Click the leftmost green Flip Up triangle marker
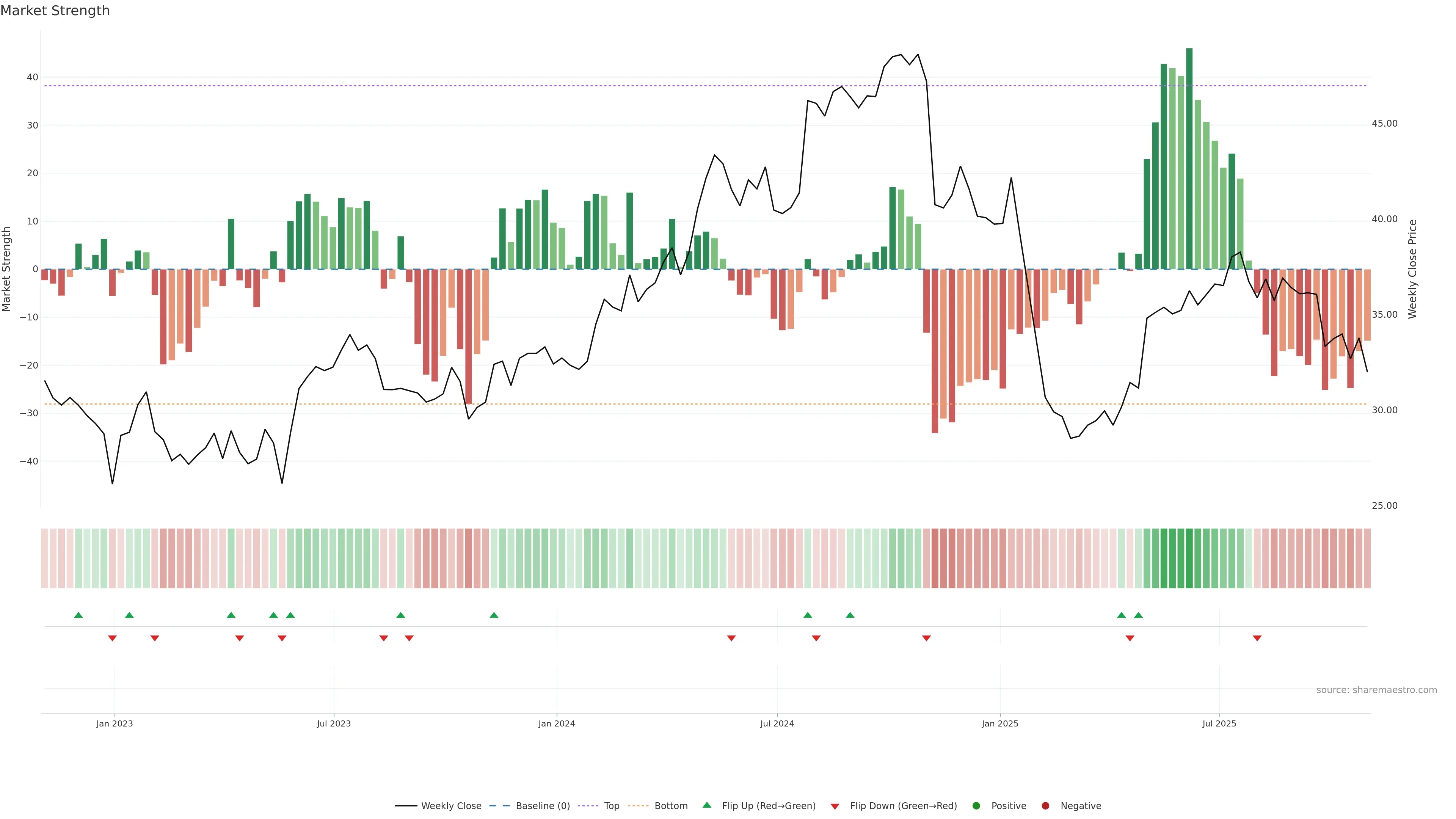1456x819 pixels. (x=78, y=615)
